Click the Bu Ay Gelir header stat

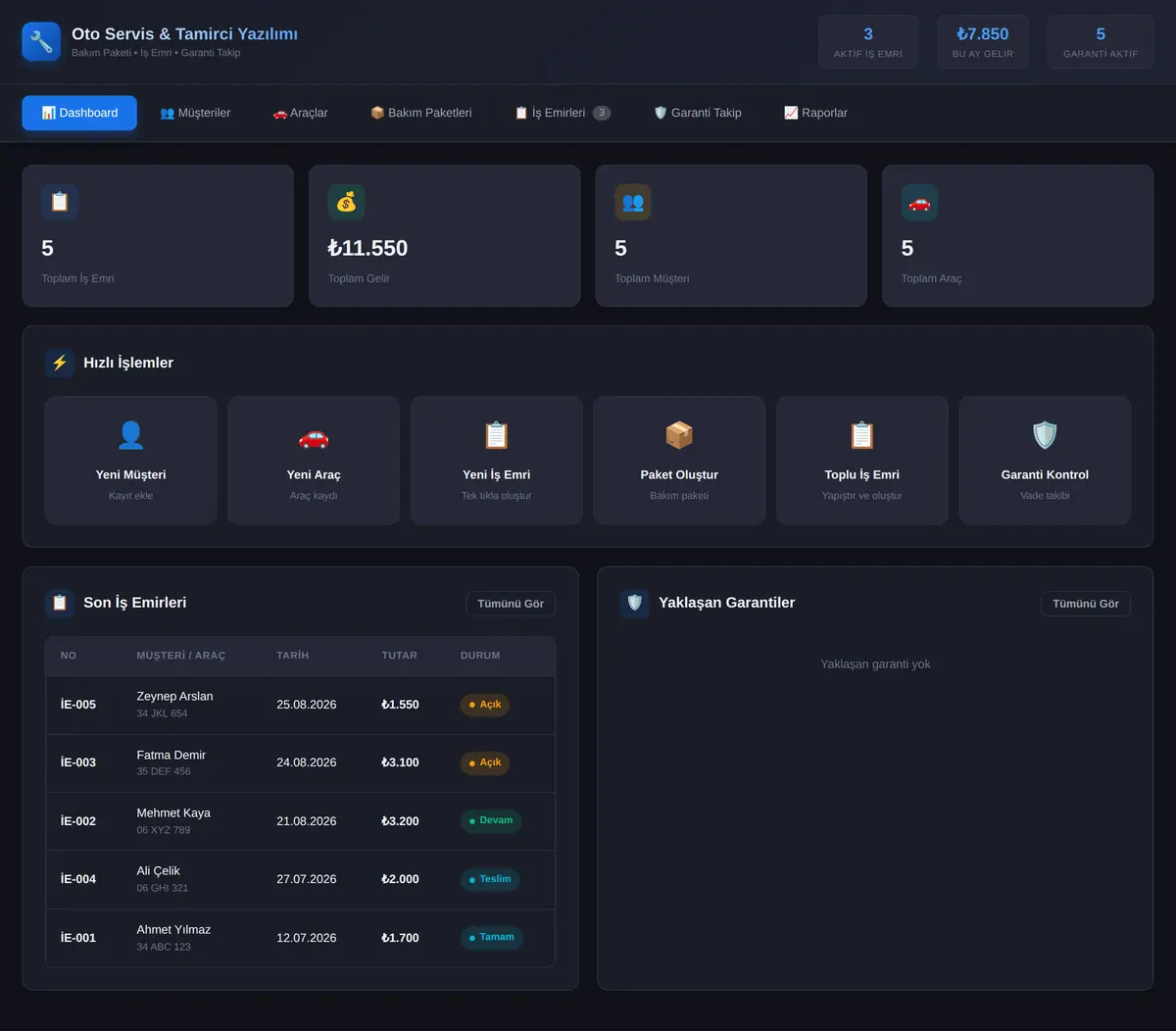click(x=983, y=42)
